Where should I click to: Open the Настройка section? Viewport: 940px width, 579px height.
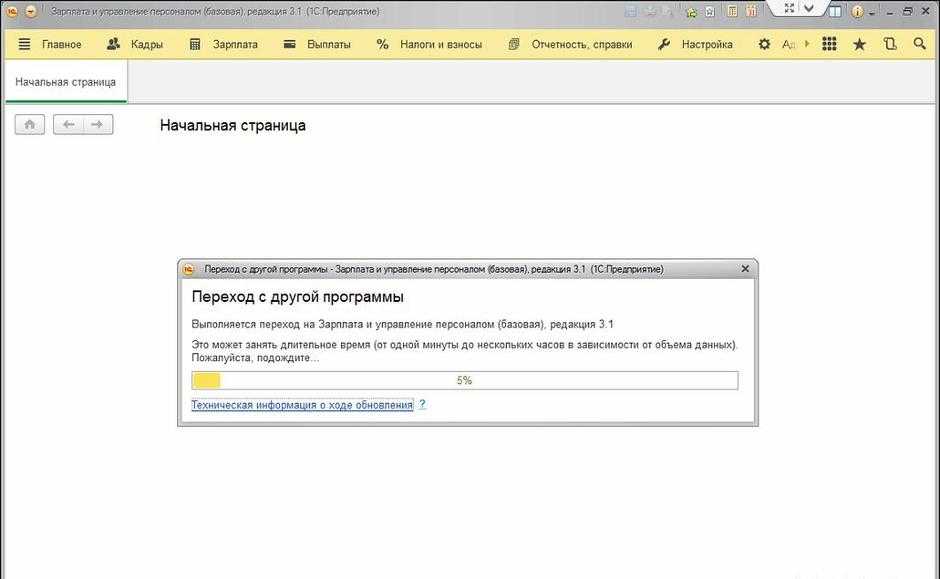[695, 44]
